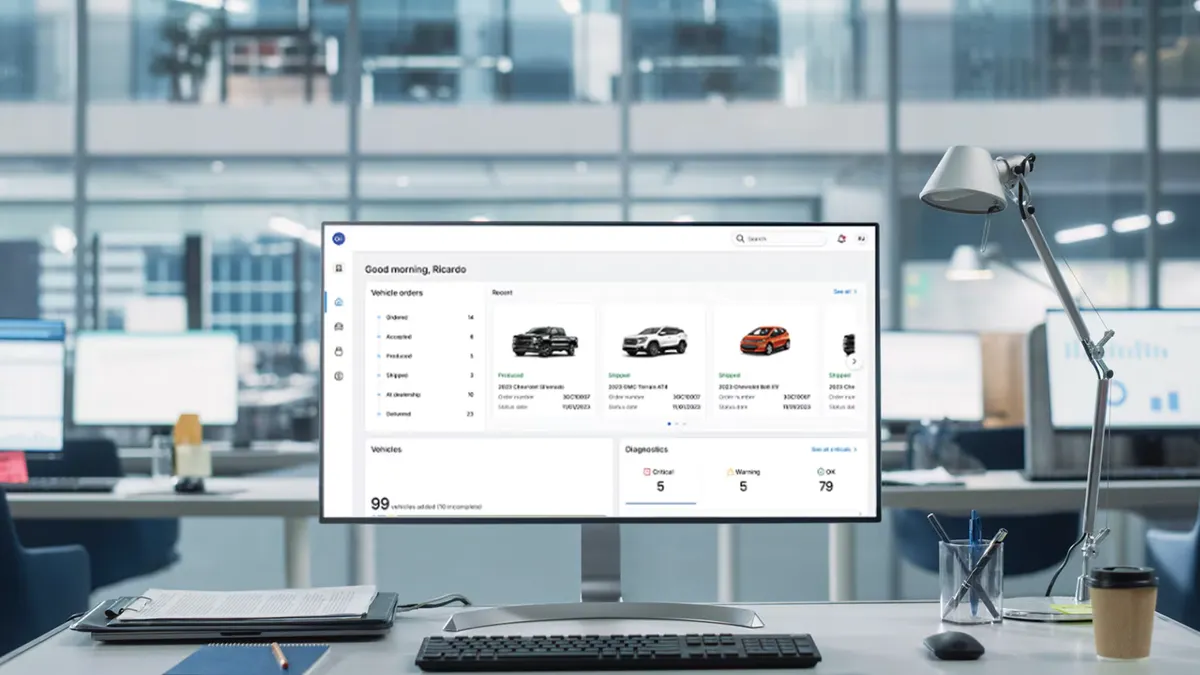Image resolution: width=1200 pixels, height=675 pixels.
Task: Click the 2023 GMC Terrain AT4 title
Action: point(639,386)
